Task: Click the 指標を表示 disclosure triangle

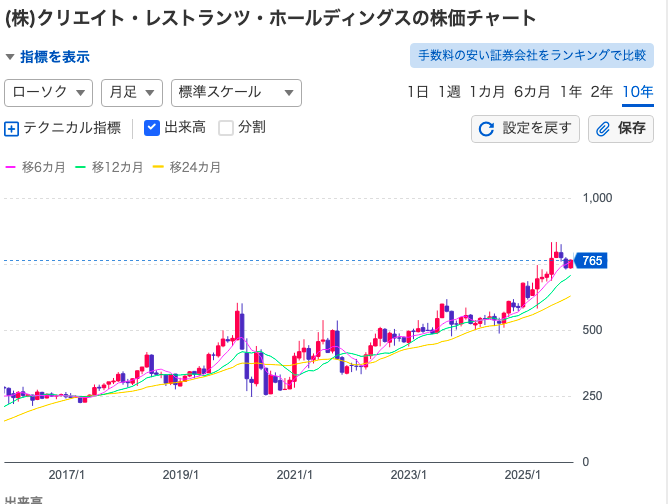Action: (10, 57)
